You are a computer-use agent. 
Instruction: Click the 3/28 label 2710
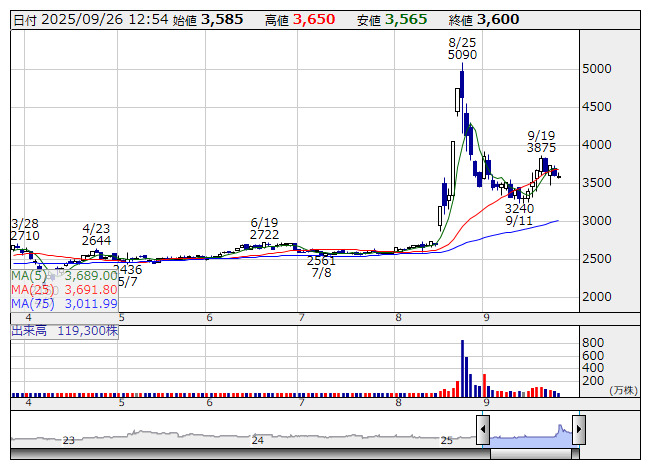pos(25,235)
